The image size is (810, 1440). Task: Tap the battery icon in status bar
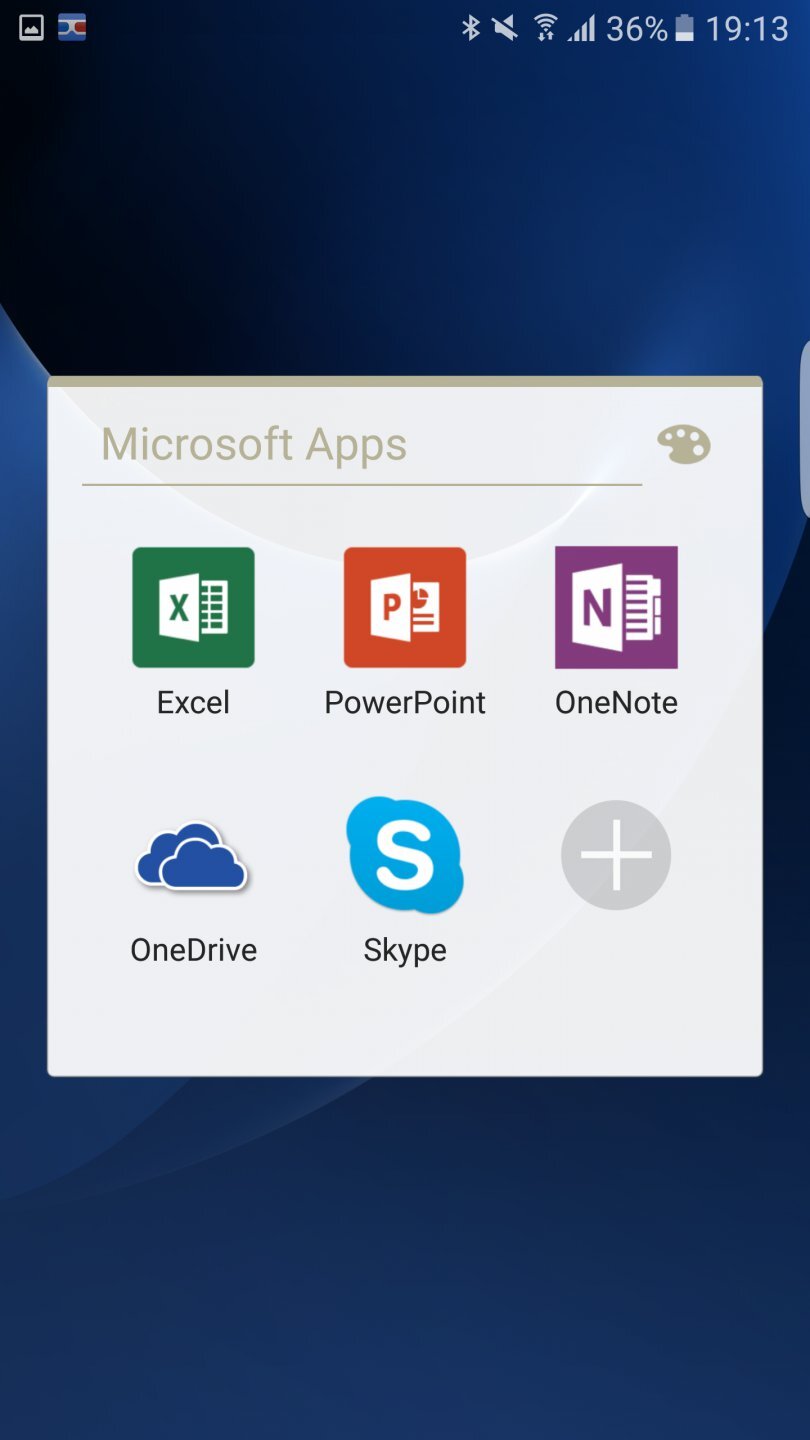(x=685, y=28)
